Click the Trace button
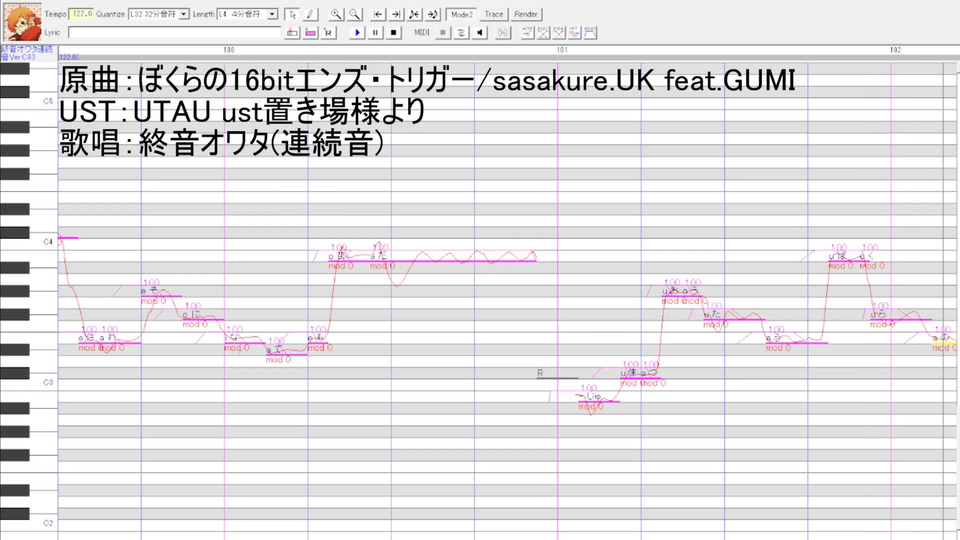 tap(493, 14)
